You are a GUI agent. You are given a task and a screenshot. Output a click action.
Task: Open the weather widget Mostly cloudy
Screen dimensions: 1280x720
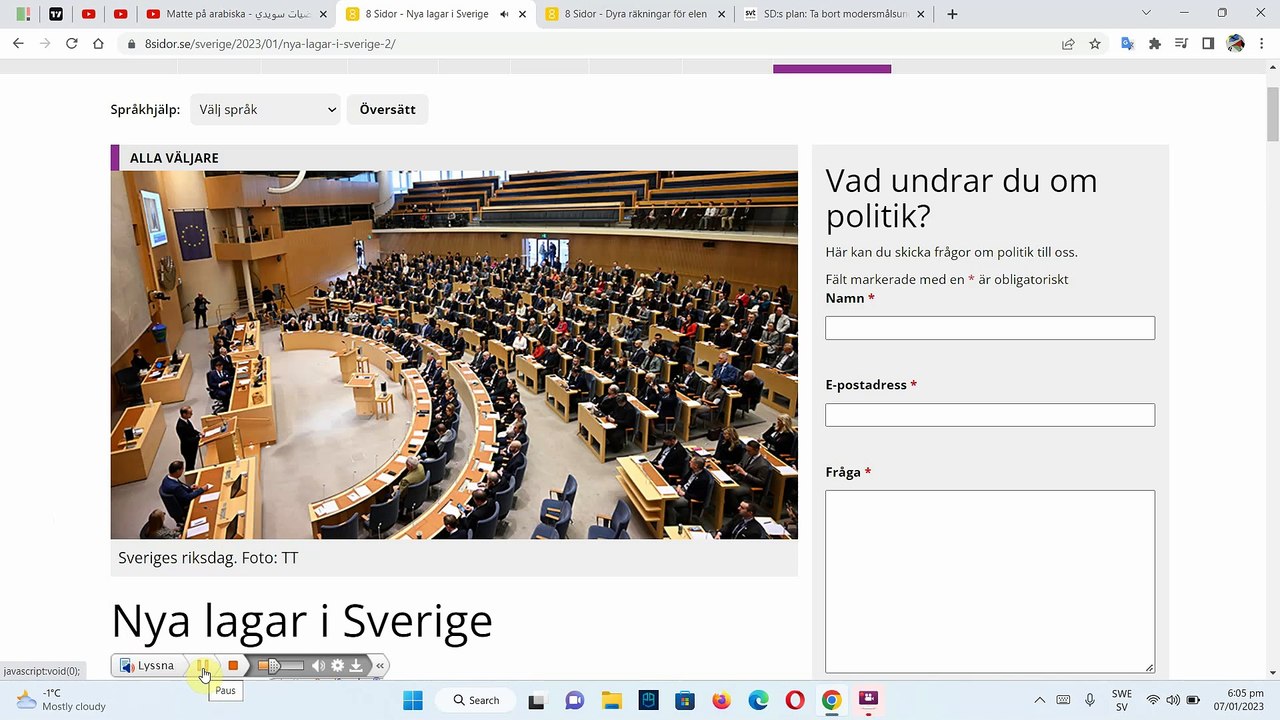click(x=62, y=700)
